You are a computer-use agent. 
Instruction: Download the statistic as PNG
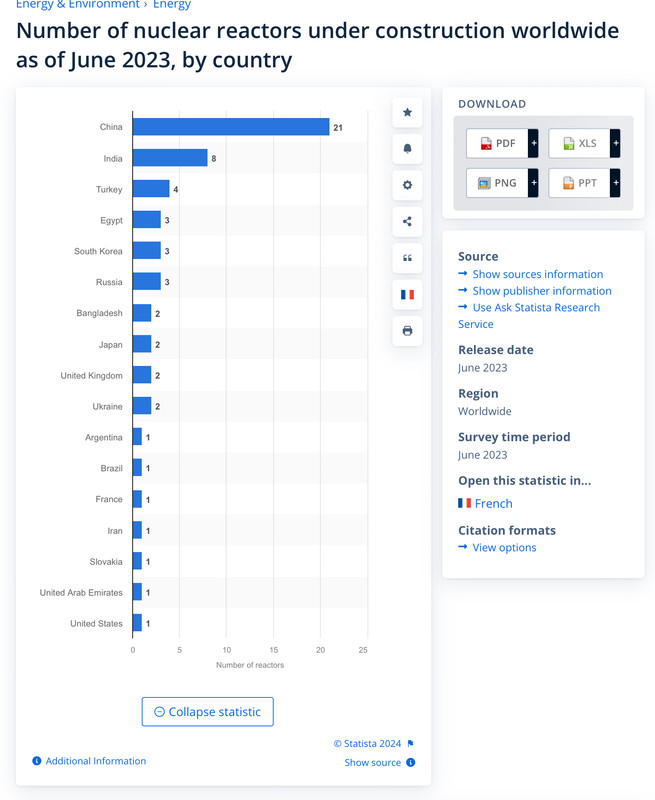point(497,183)
